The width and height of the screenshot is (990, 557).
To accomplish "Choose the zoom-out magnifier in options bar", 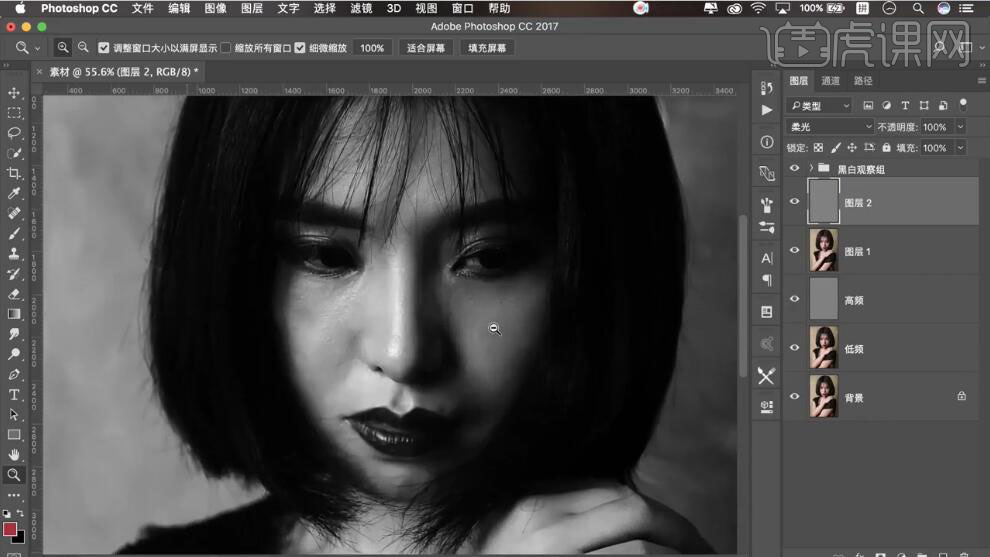I will tap(83, 47).
